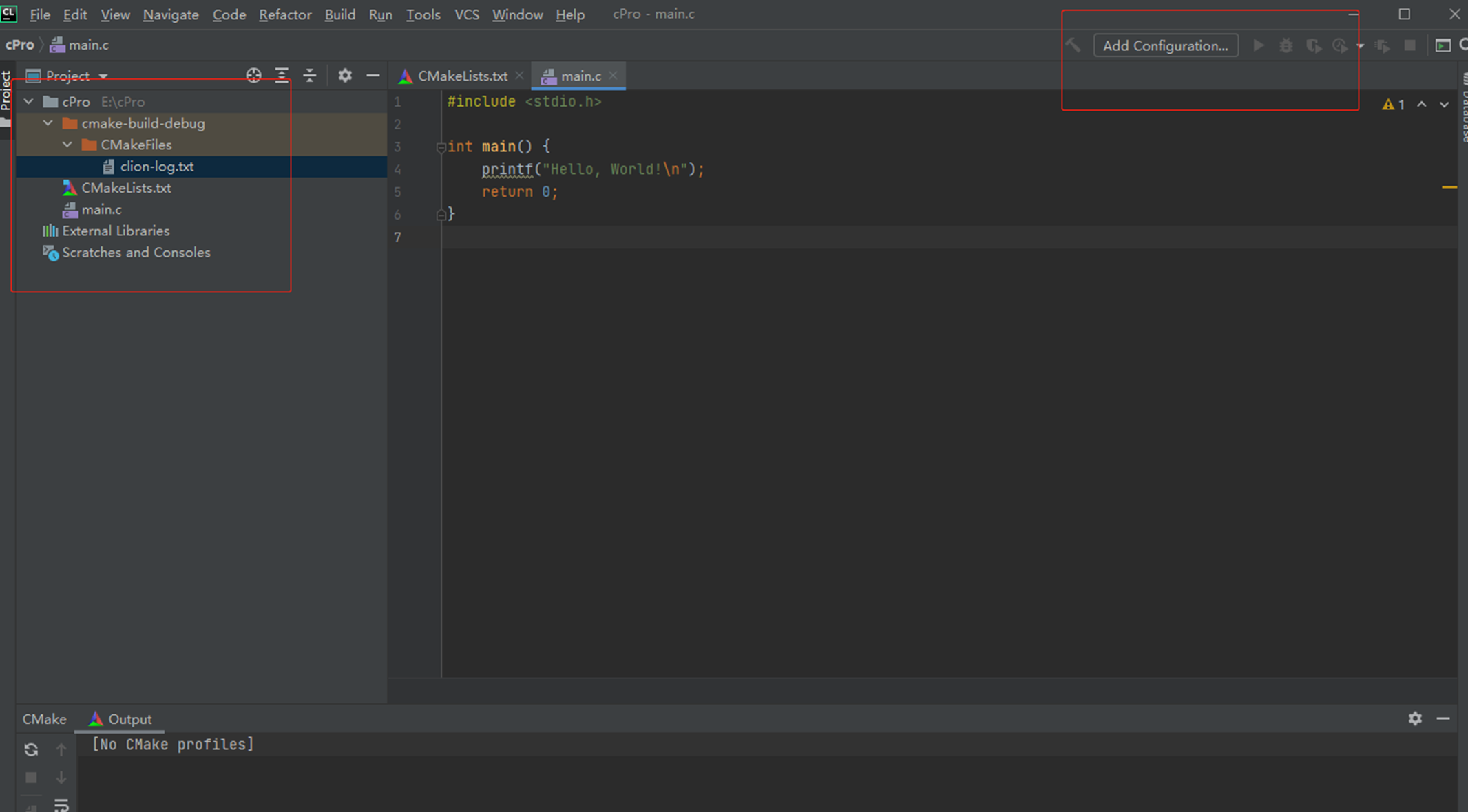This screenshot has height=812, width=1468.
Task: Click the Add Configuration button
Action: coord(1165,45)
